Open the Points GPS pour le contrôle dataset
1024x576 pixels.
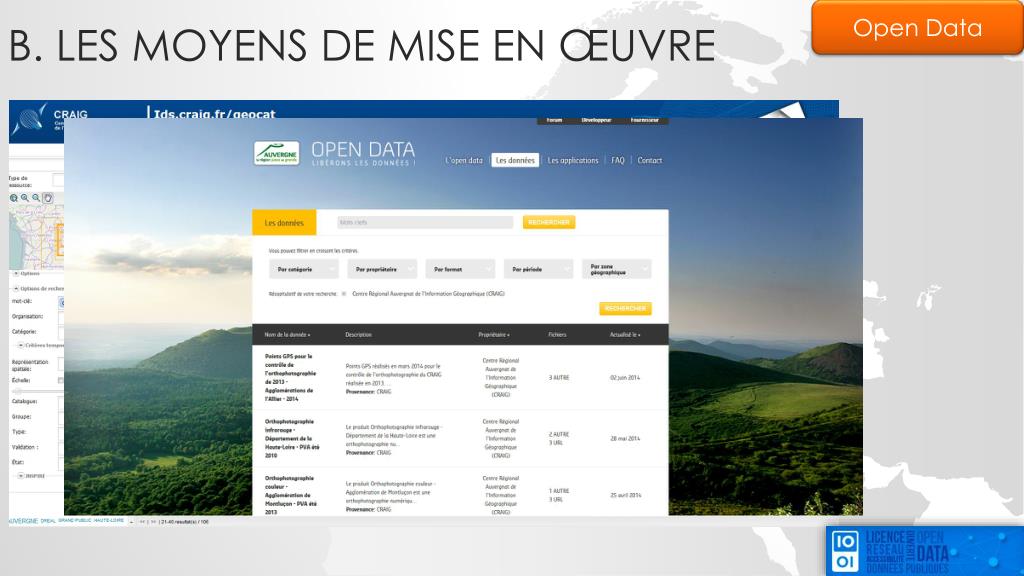290,377
